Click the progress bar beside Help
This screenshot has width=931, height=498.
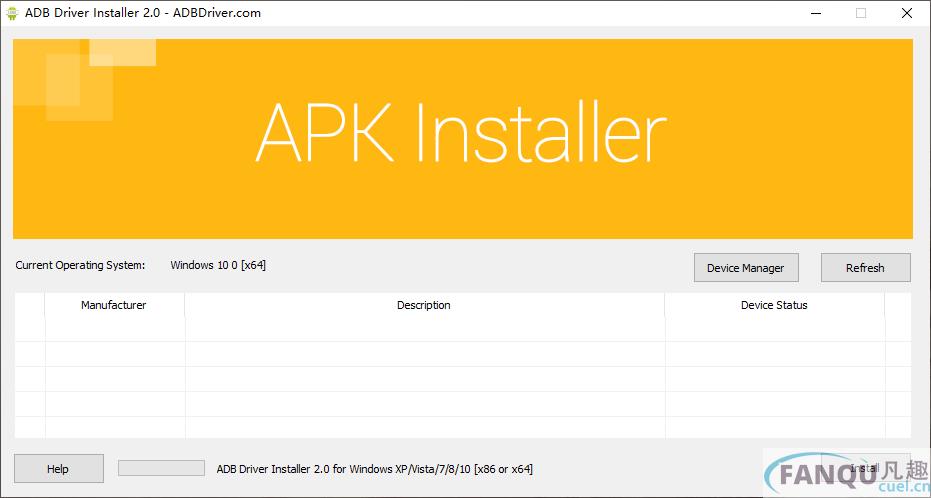162,468
